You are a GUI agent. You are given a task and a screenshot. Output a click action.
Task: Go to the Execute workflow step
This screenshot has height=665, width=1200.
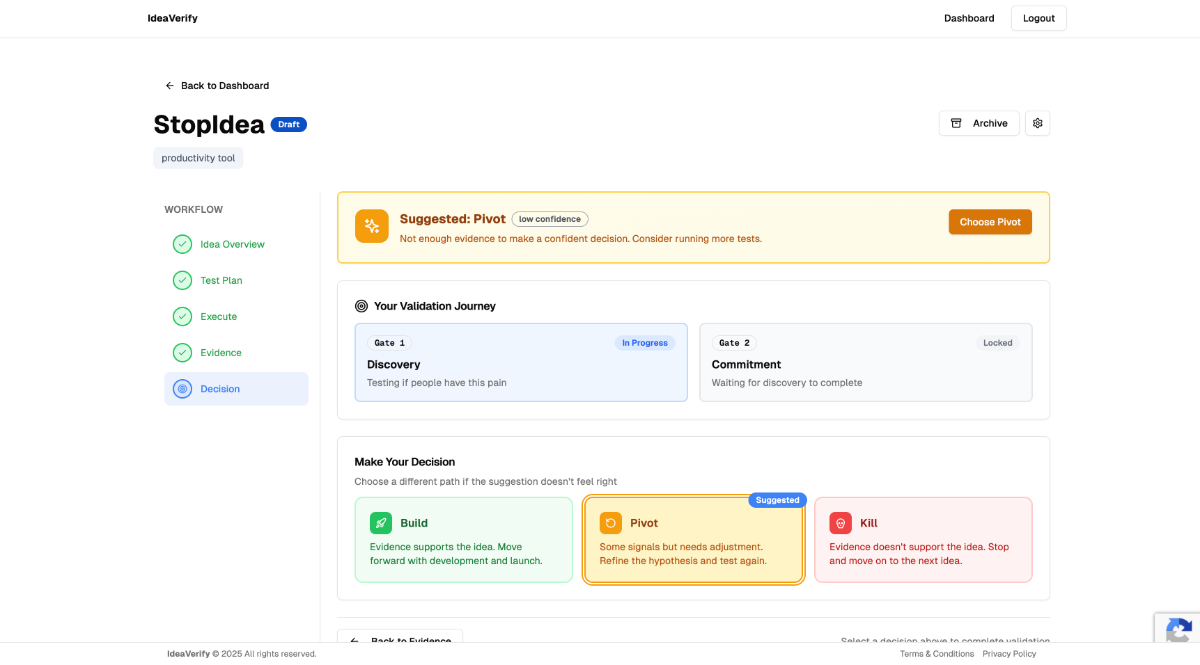pos(218,317)
